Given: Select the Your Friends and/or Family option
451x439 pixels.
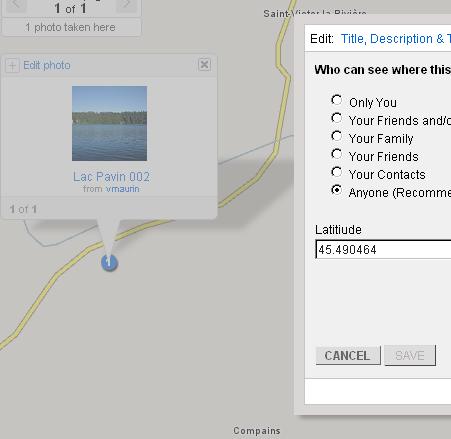Looking at the screenshot, I should click(x=337, y=118).
